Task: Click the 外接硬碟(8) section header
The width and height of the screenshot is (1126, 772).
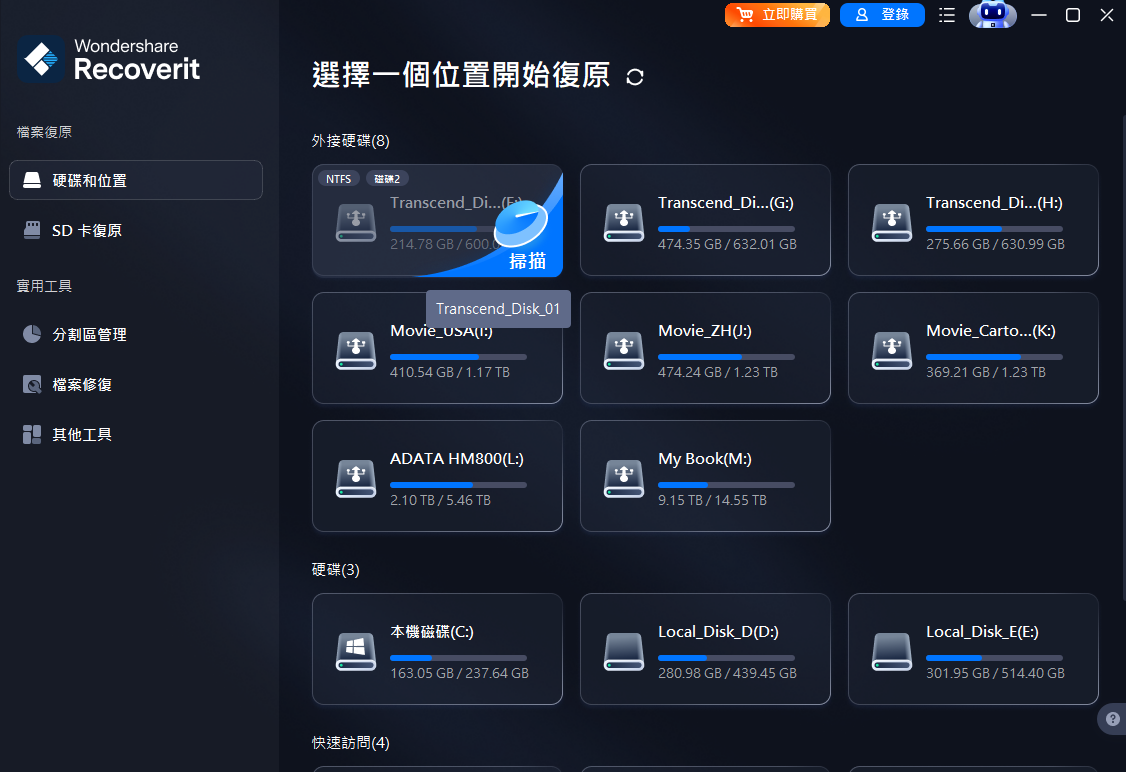Action: 350,141
